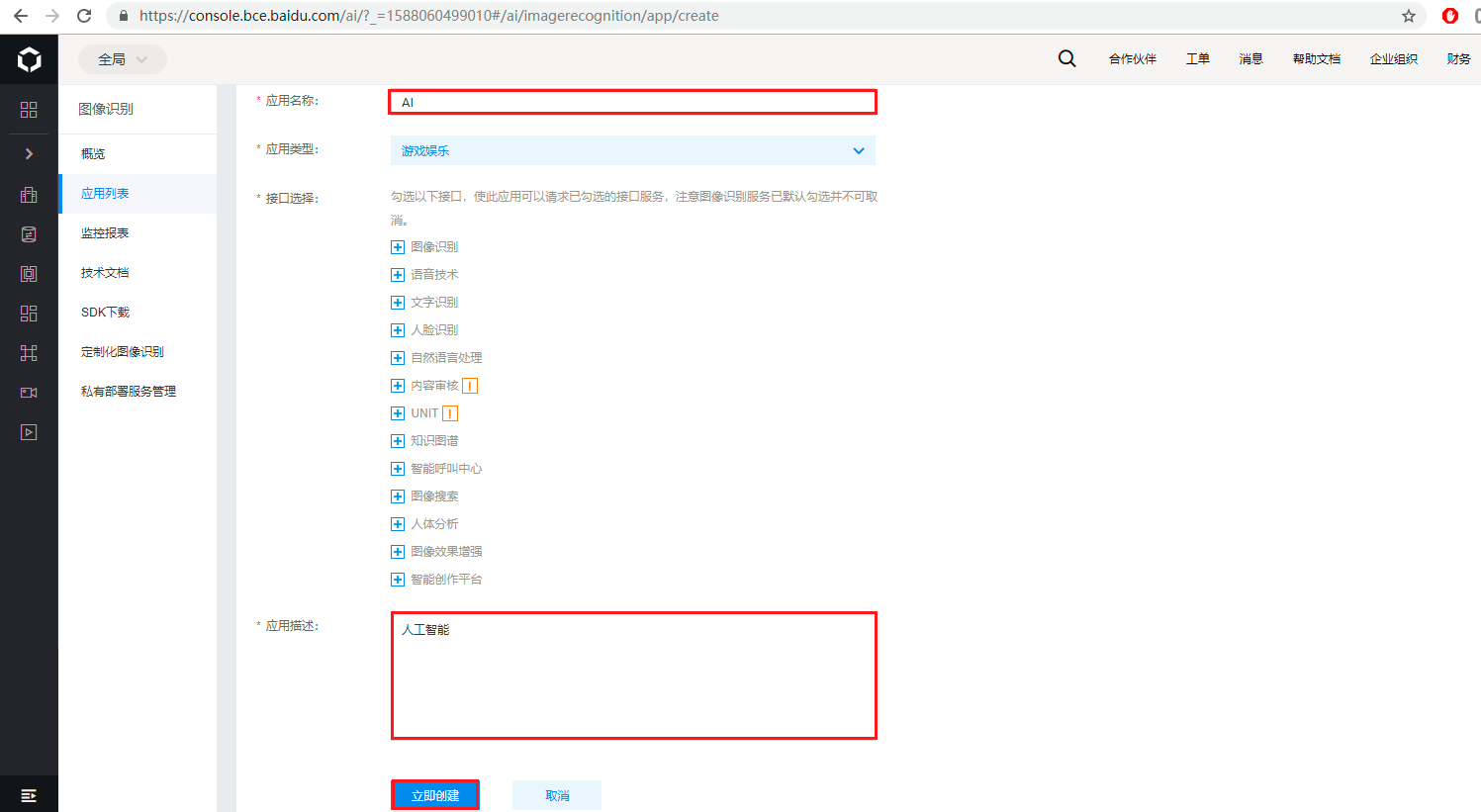Click the building icon in the dark sidebar
This screenshot has height=812, width=1481.
[x=29, y=195]
